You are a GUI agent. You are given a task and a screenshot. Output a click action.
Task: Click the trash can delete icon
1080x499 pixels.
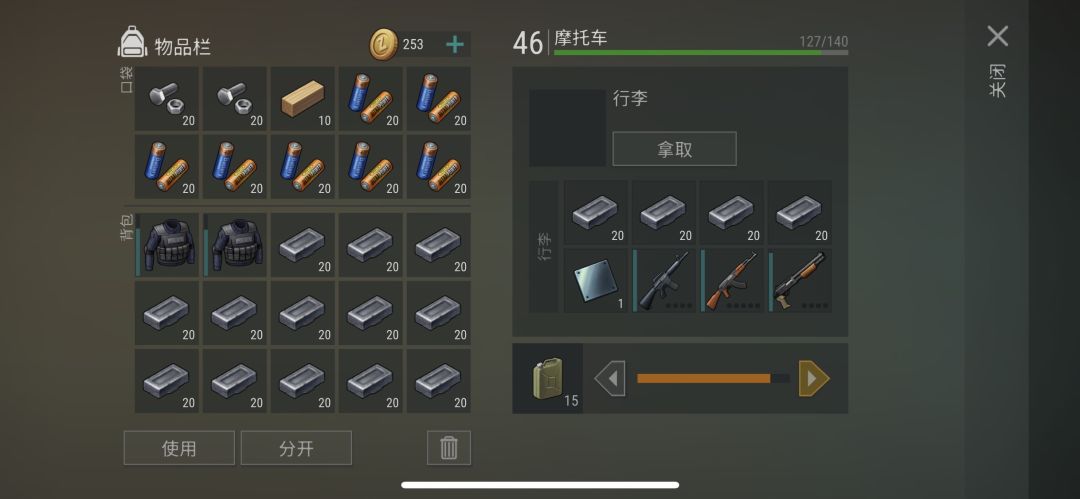click(448, 448)
